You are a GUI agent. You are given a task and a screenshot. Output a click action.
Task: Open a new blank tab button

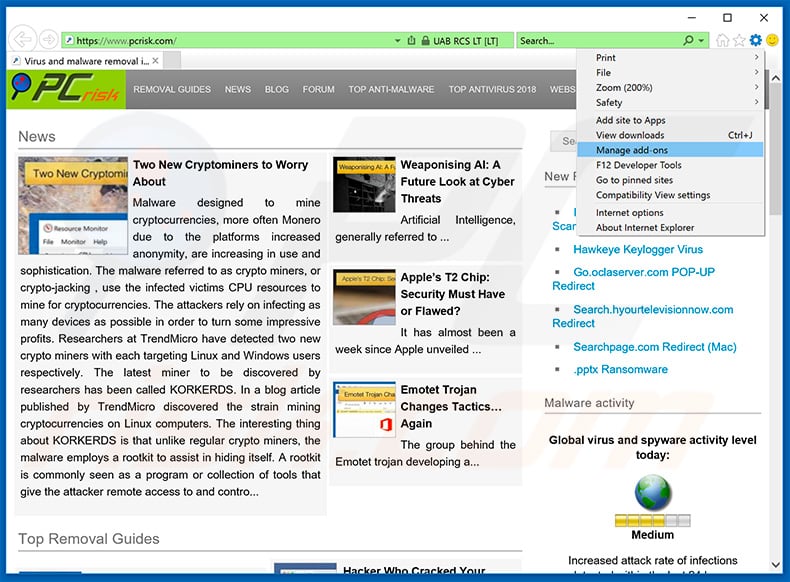(172, 61)
